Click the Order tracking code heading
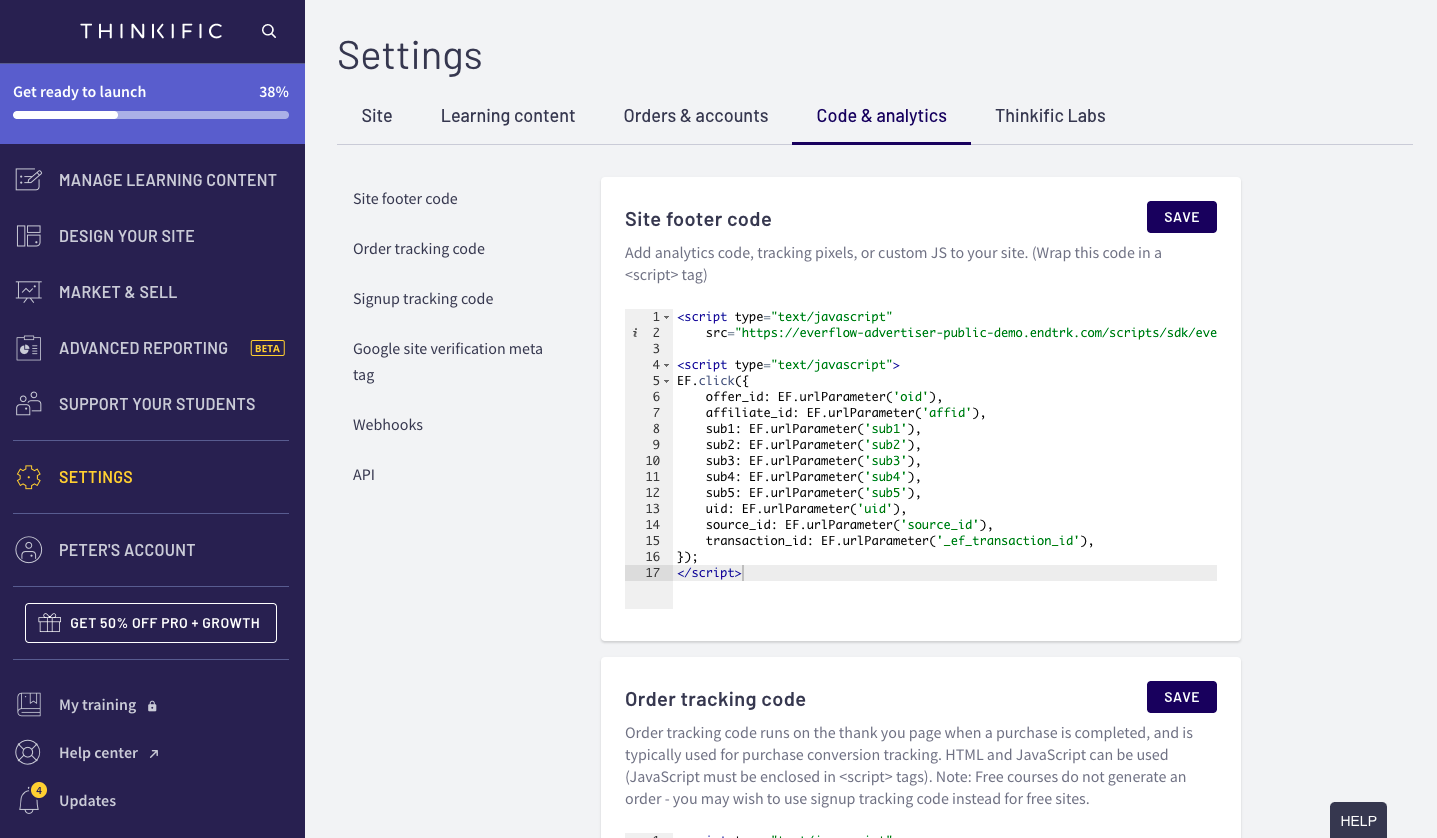Image resolution: width=1437 pixels, height=838 pixels. coord(715,699)
